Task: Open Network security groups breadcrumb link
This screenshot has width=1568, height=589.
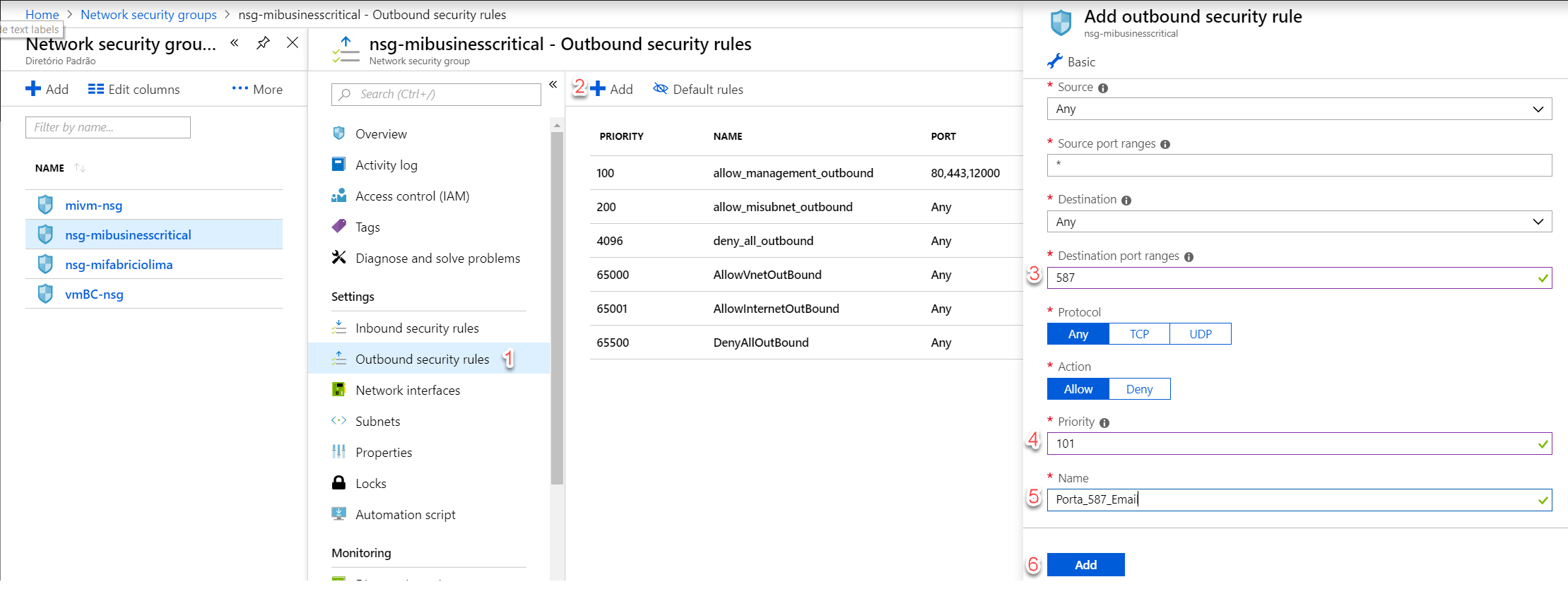Action: tap(148, 14)
